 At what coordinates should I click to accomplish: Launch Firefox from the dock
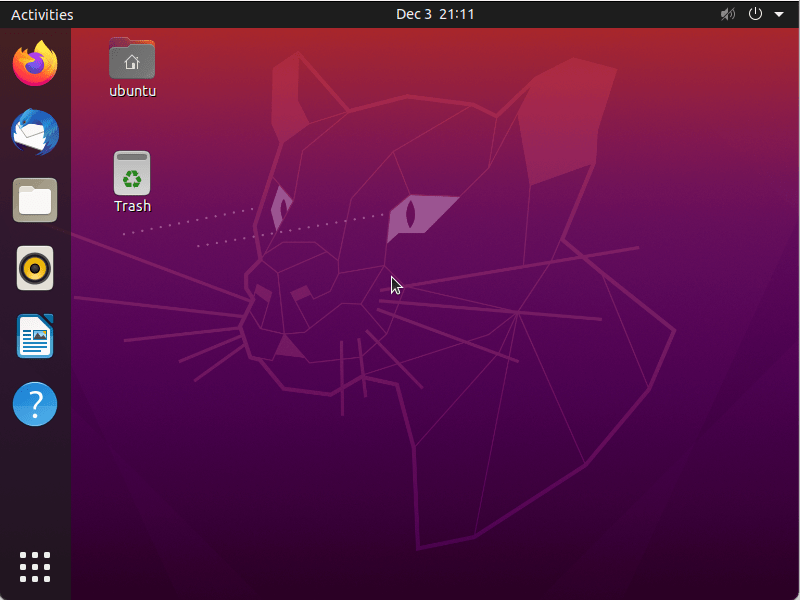point(35,63)
